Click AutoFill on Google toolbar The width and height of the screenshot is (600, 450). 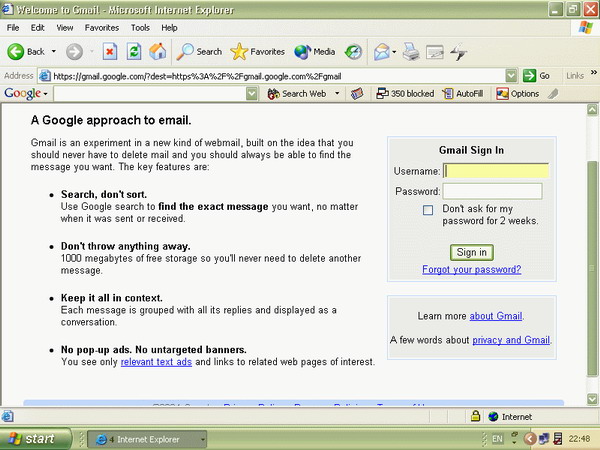[x=463, y=94]
